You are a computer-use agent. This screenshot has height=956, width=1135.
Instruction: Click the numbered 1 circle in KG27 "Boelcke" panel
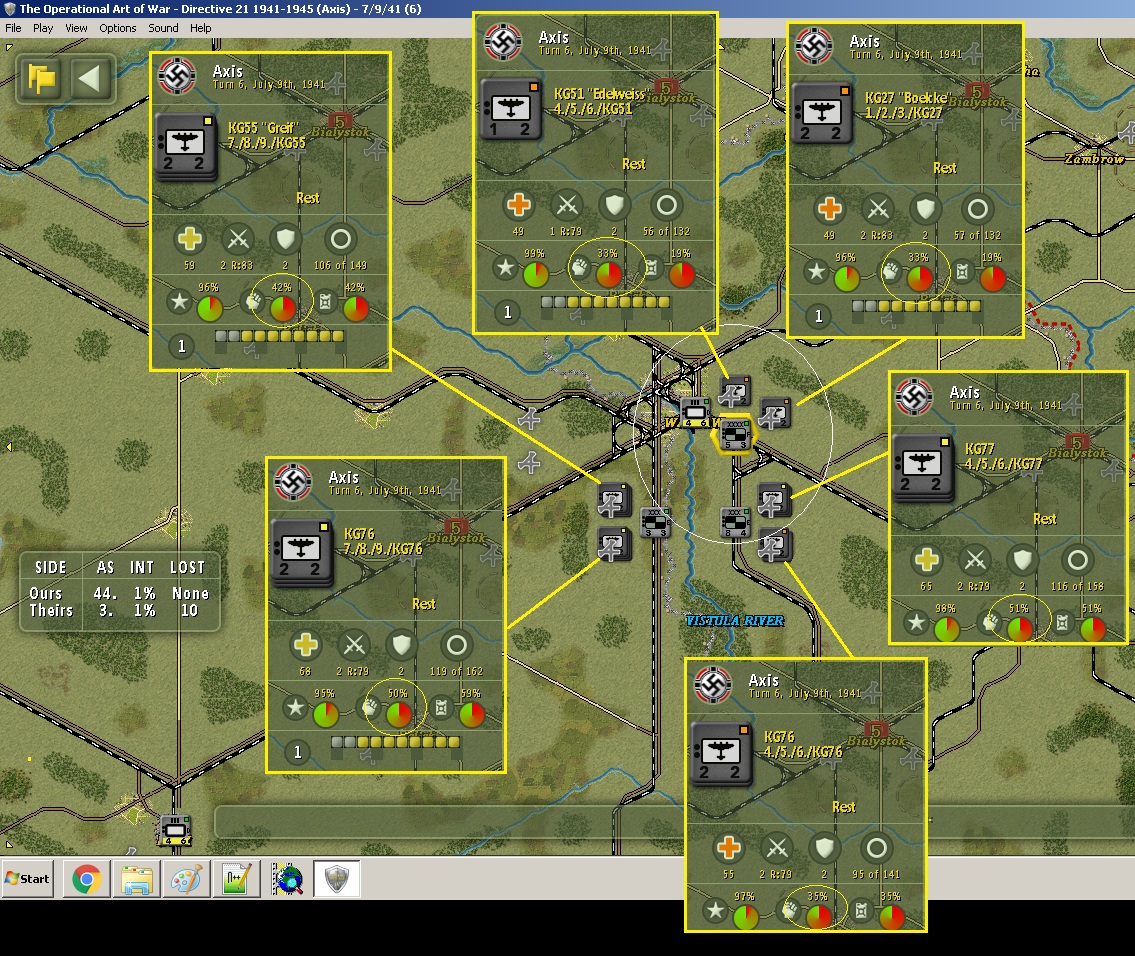click(819, 316)
